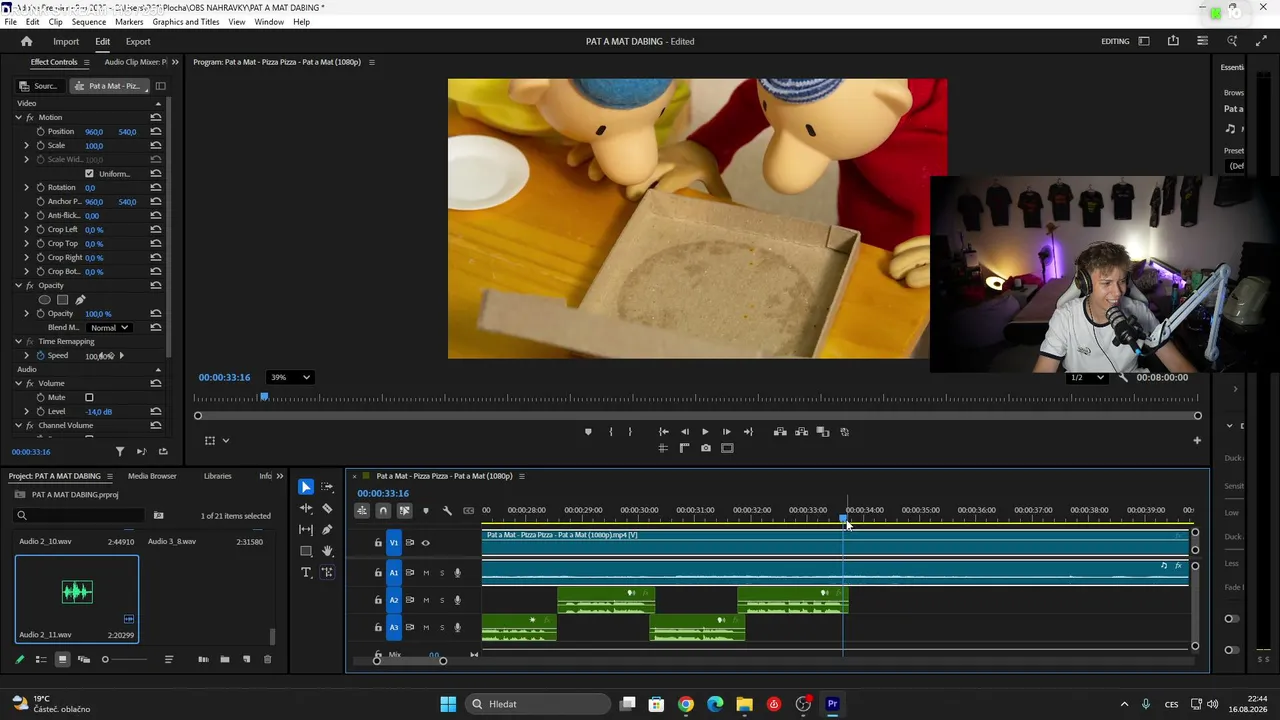
Task: Toggle track lock for A3
Action: [378, 628]
